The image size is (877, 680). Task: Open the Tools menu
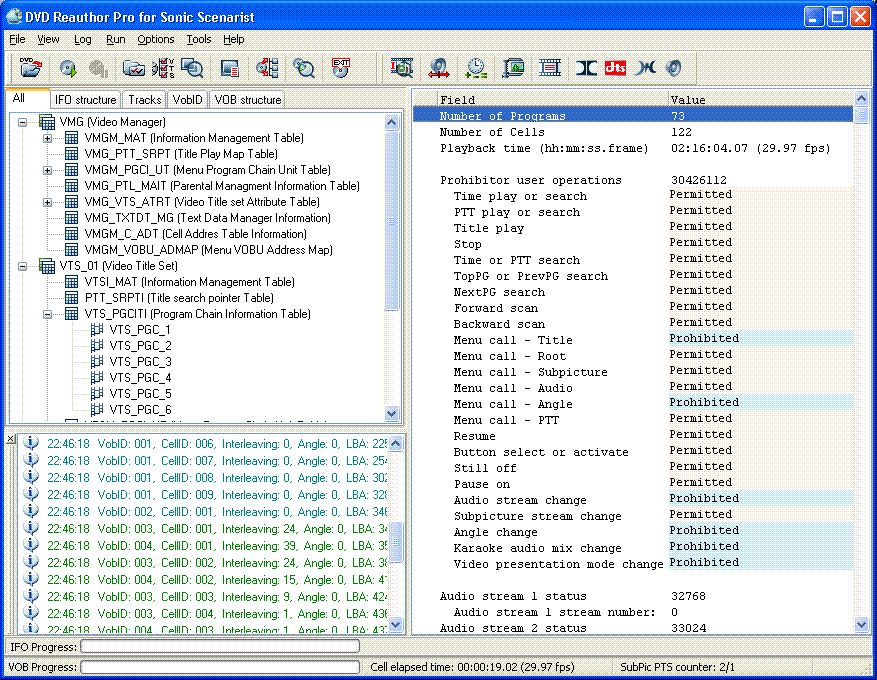pos(199,39)
